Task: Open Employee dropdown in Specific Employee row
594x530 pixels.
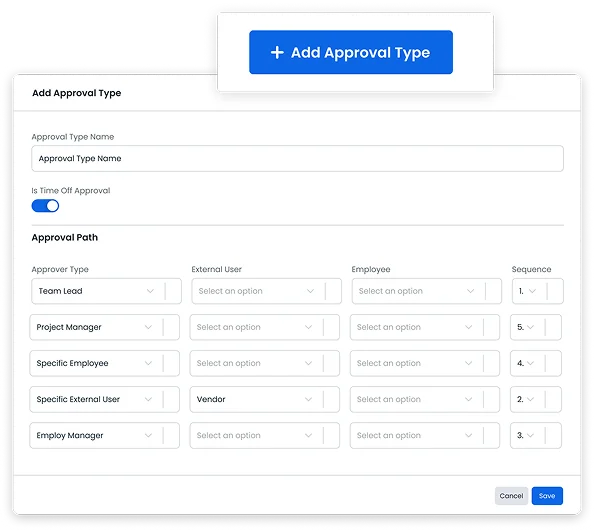Action: 425,363
